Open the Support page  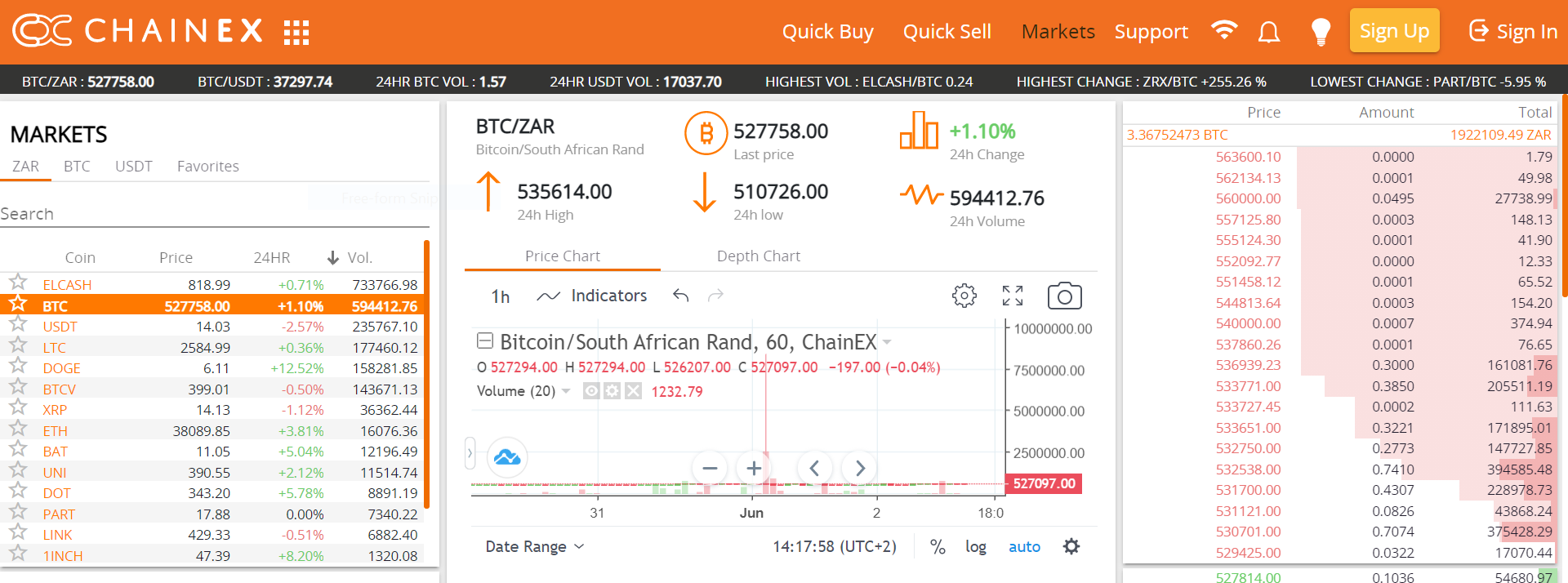(1151, 32)
